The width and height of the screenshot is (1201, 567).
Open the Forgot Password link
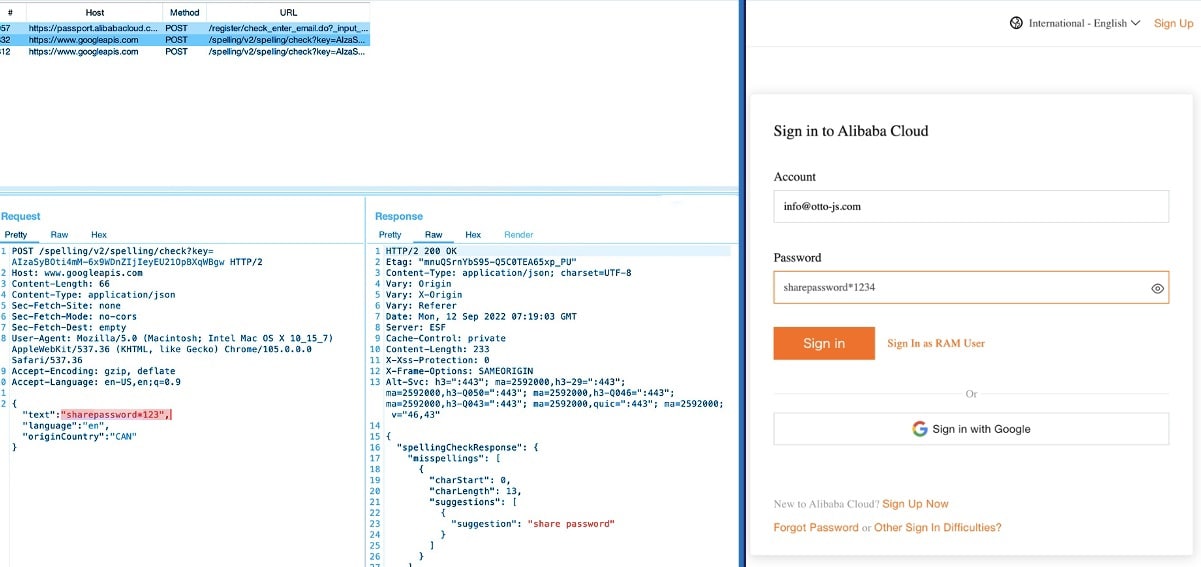[816, 527]
